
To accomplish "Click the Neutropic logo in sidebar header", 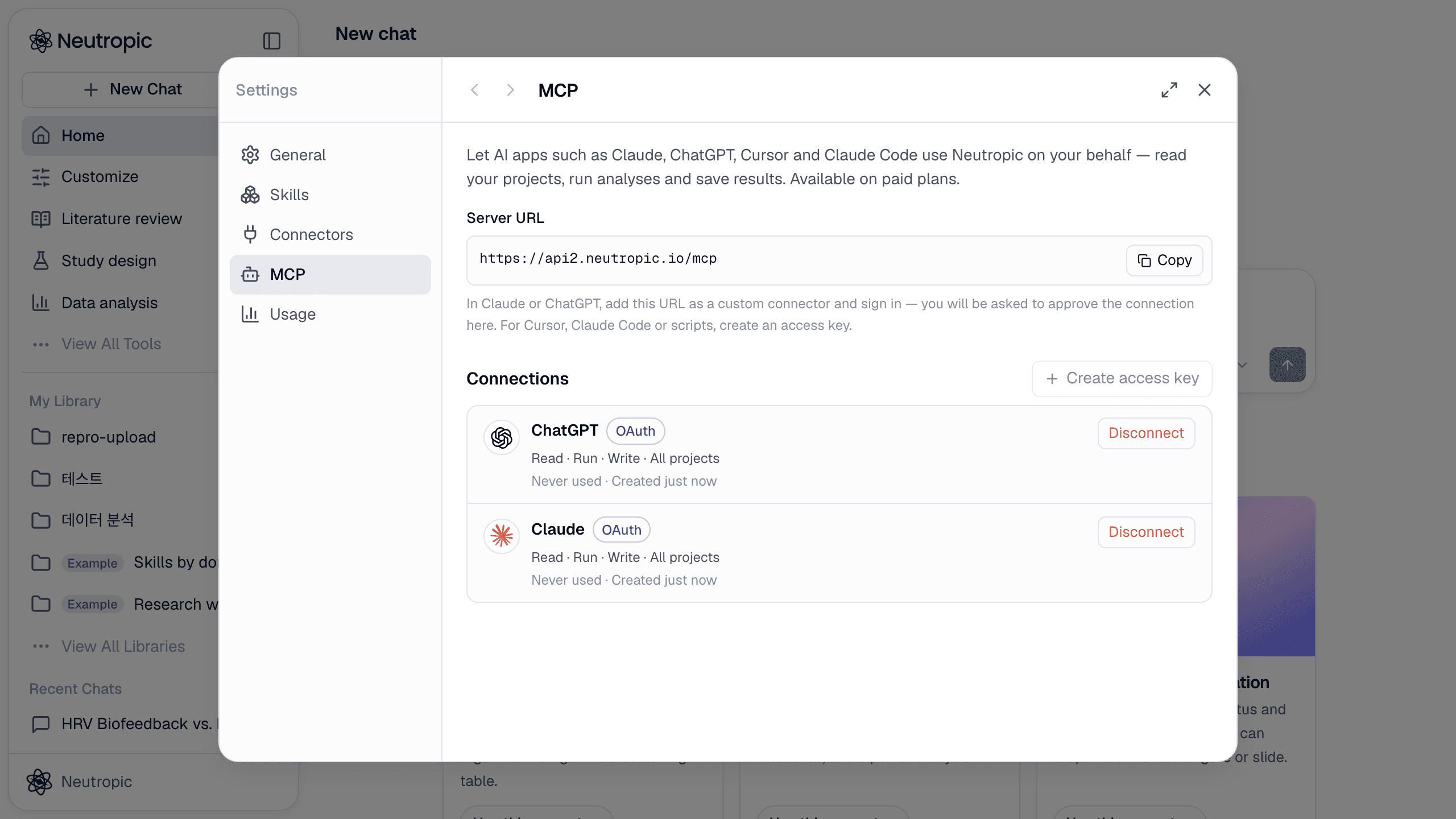I will [x=91, y=41].
